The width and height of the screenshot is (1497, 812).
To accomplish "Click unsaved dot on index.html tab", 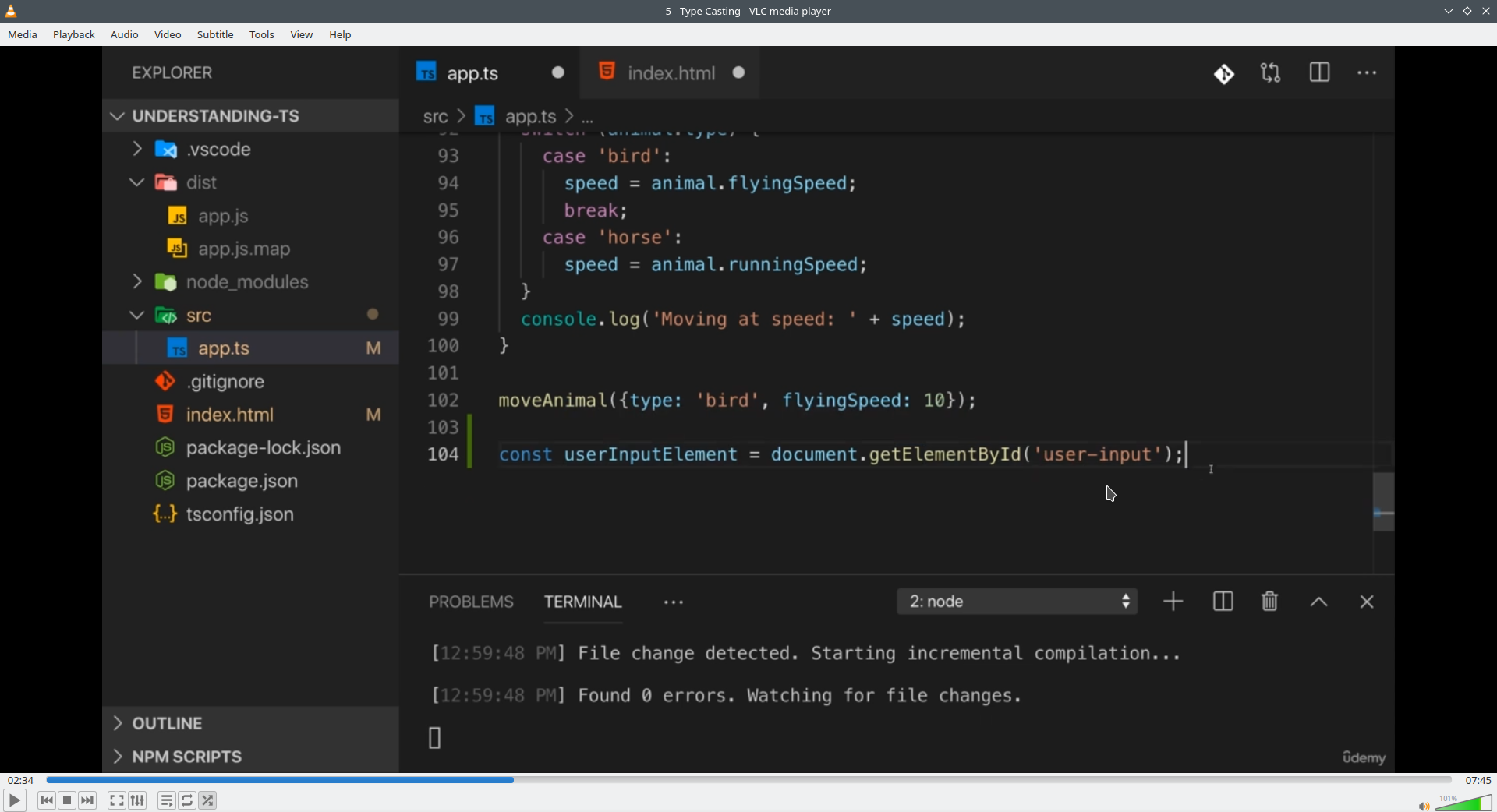I will click(739, 72).
